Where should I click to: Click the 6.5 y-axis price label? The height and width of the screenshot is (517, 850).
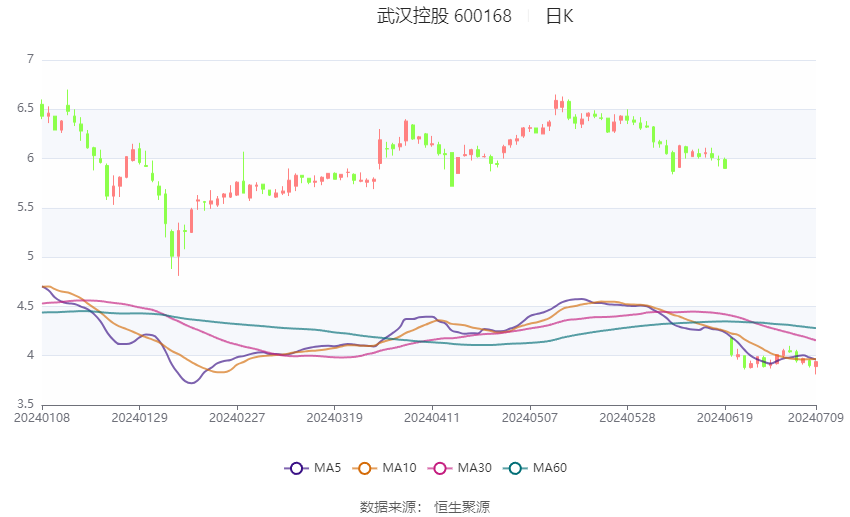(25, 108)
